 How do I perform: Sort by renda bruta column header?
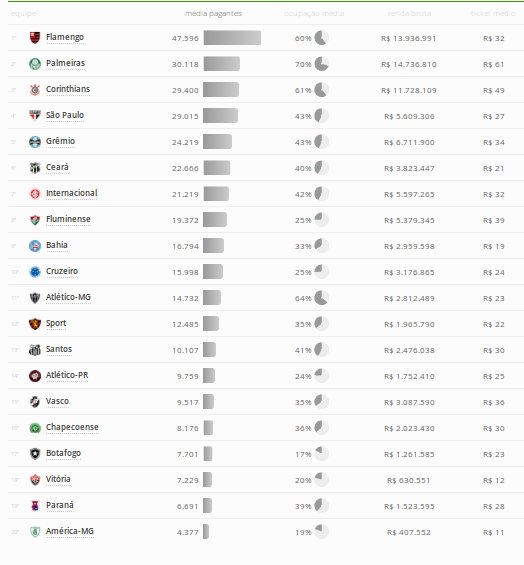[409, 14]
